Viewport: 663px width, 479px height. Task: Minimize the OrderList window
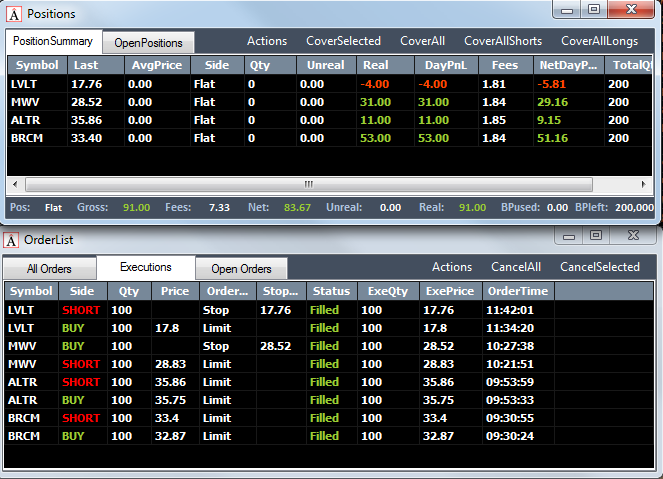pyautogui.click(x=569, y=236)
